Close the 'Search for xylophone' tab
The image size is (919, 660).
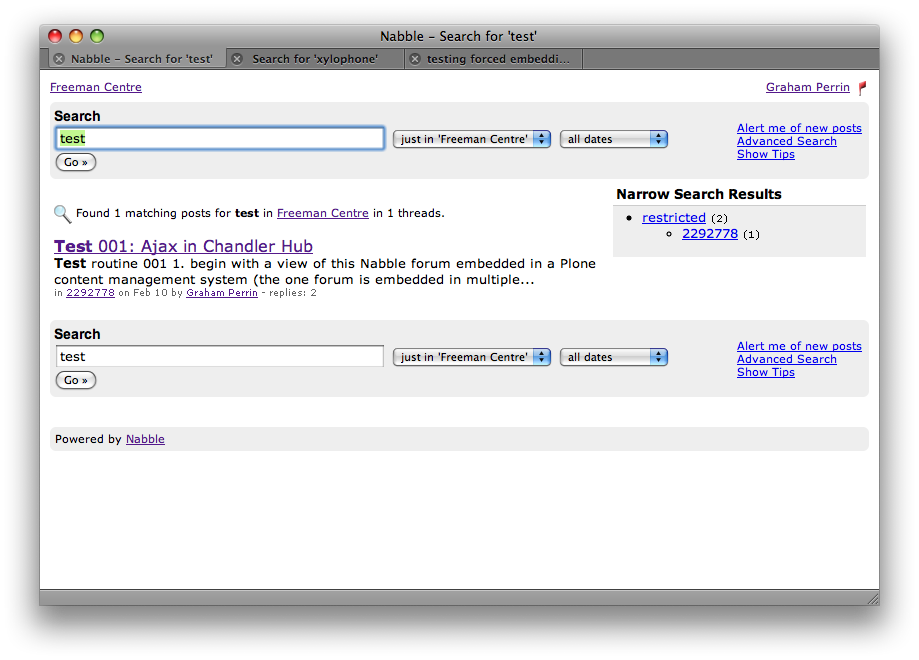237,59
